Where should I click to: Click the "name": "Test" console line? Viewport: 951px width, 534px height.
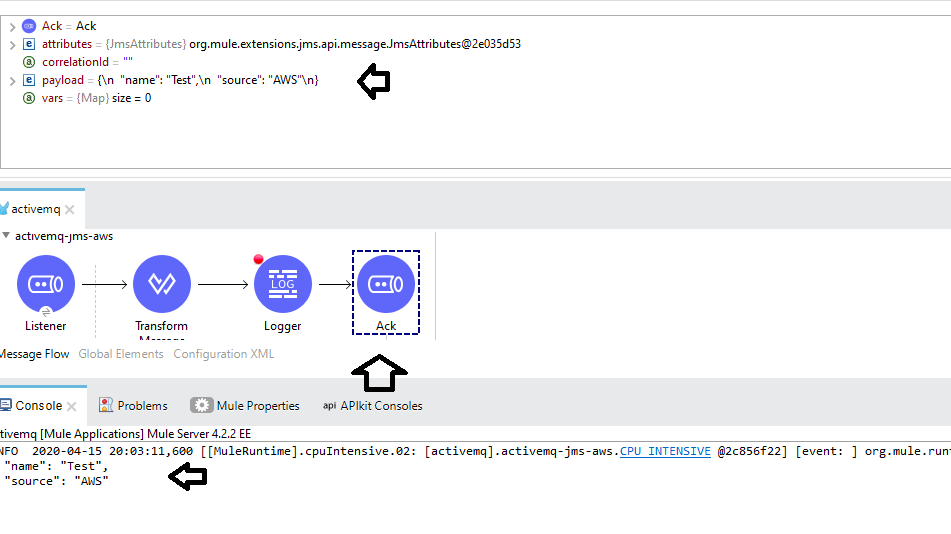pyautogui.click(x=56, y=466)
